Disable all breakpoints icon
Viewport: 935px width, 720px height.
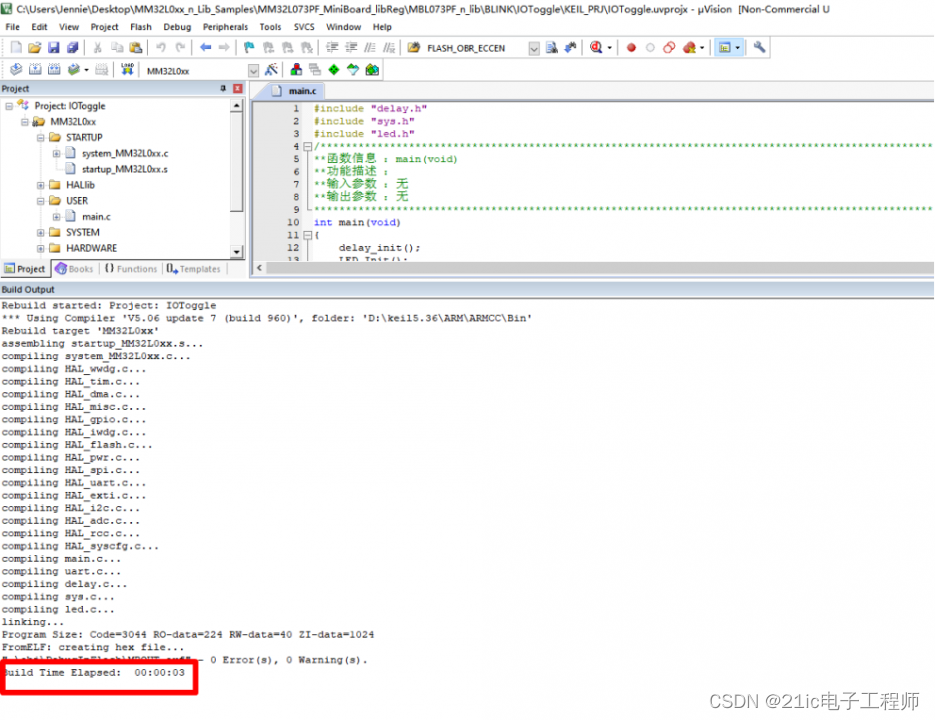coord(669,48)
